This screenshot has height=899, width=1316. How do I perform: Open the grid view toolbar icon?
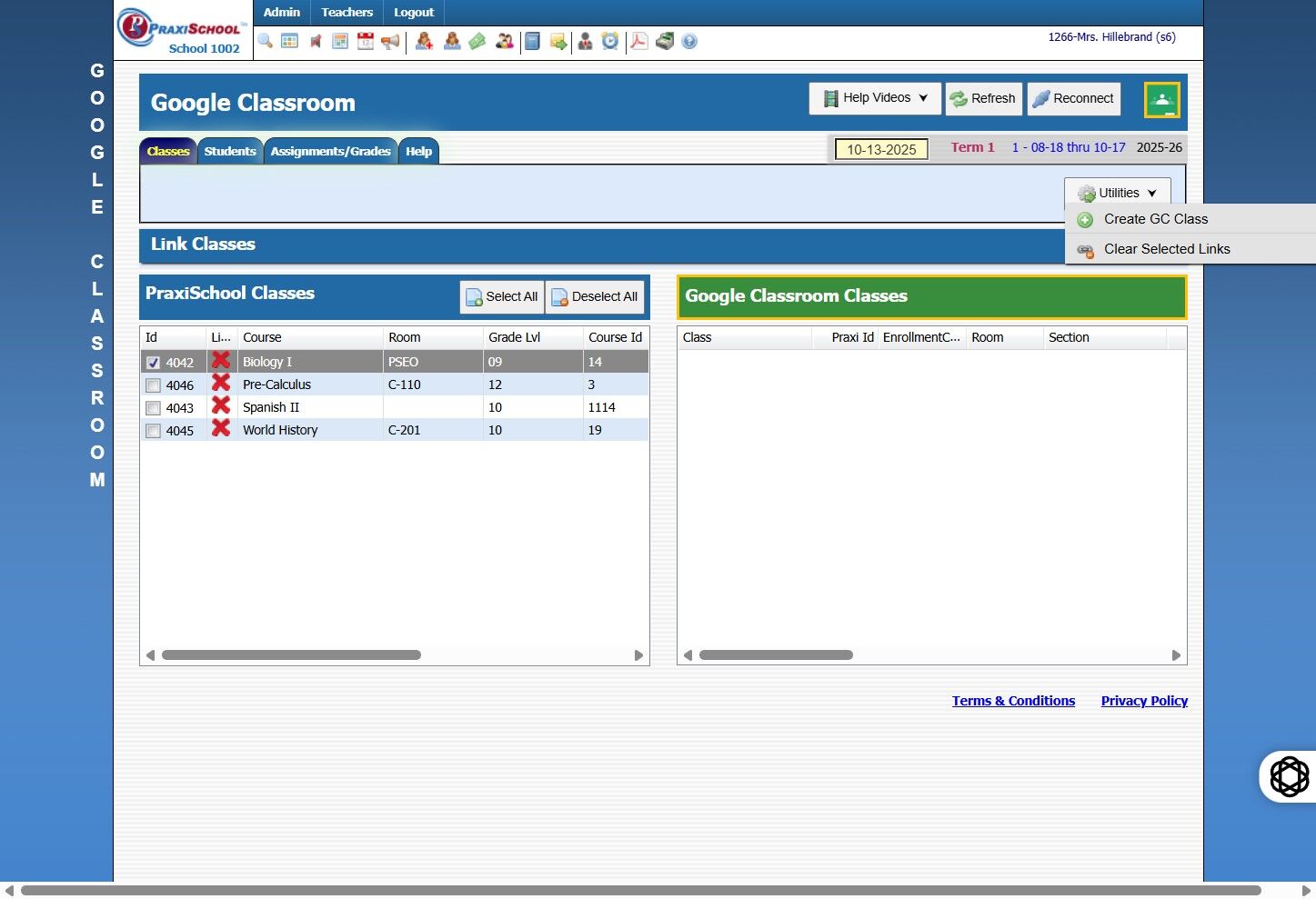290,41
